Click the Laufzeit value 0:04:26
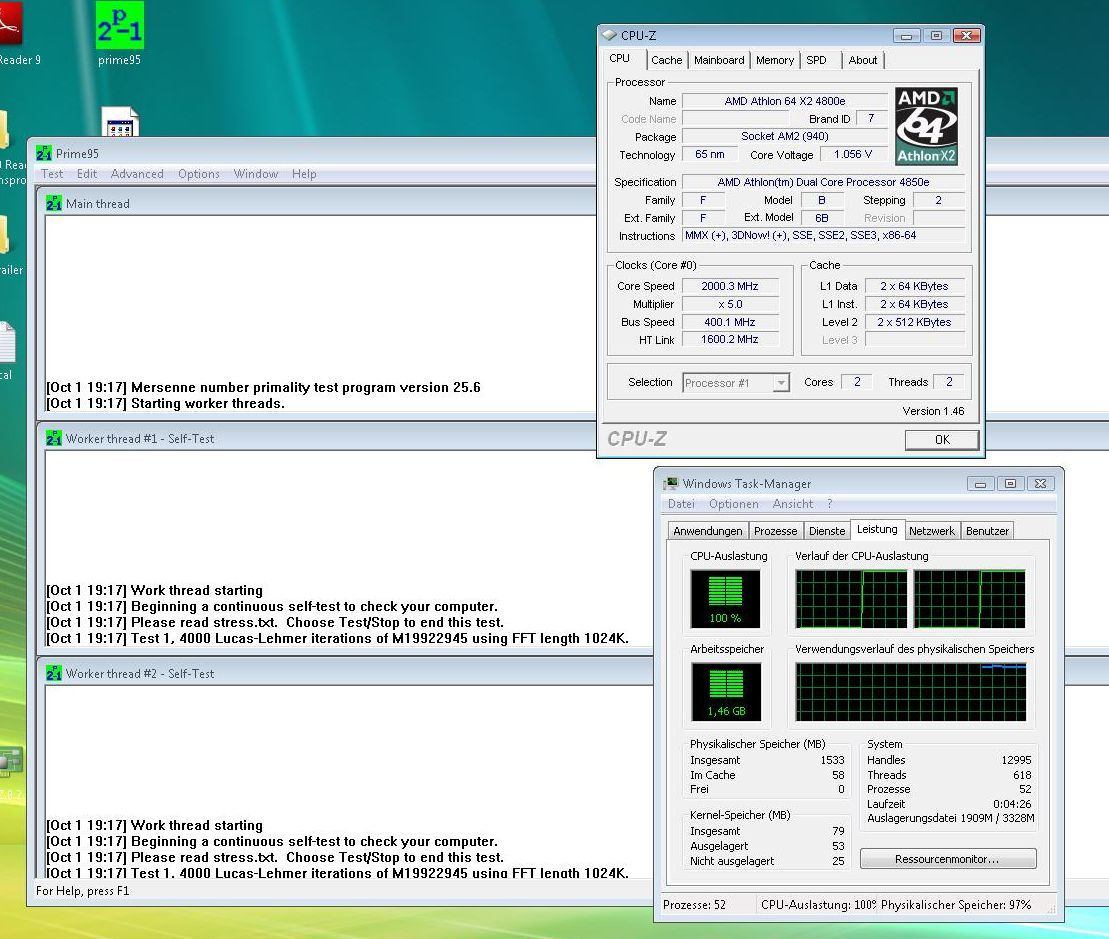This screenshot has height=939, width=1109. click(1012, 804)
